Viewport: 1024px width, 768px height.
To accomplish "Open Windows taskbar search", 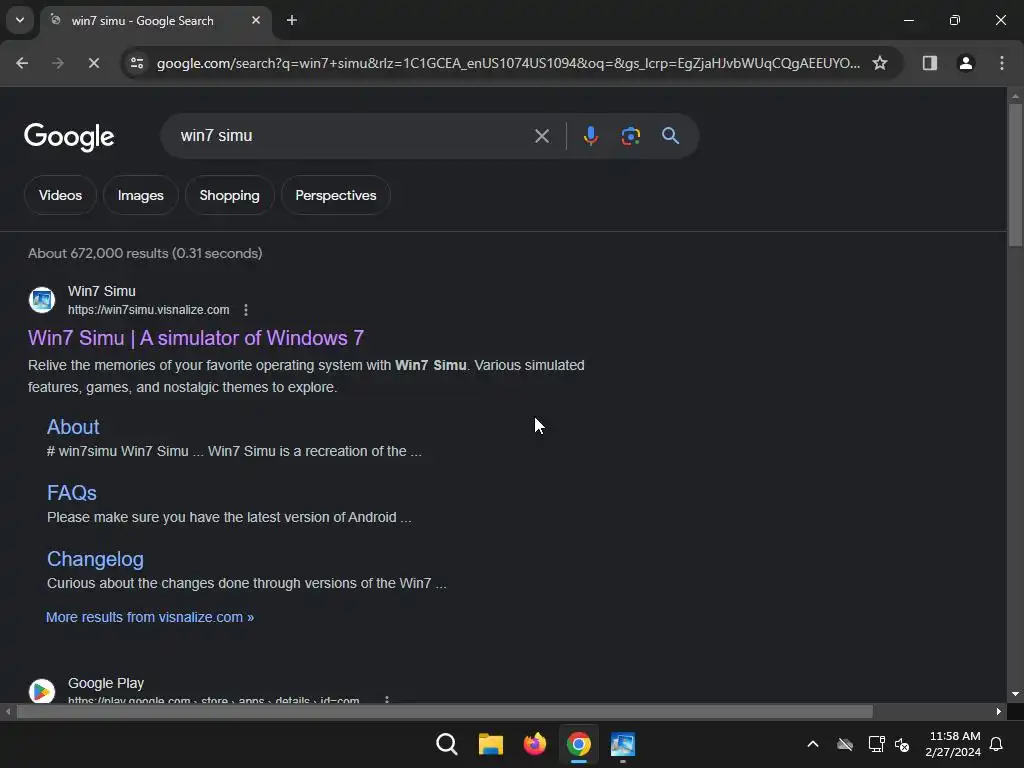I will [x=447, y=744].
